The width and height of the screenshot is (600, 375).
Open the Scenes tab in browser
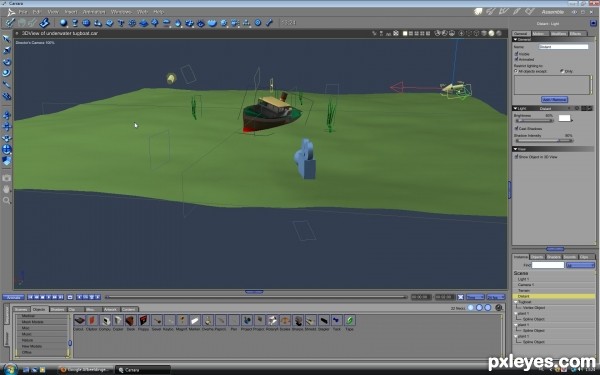click(21, 309)
